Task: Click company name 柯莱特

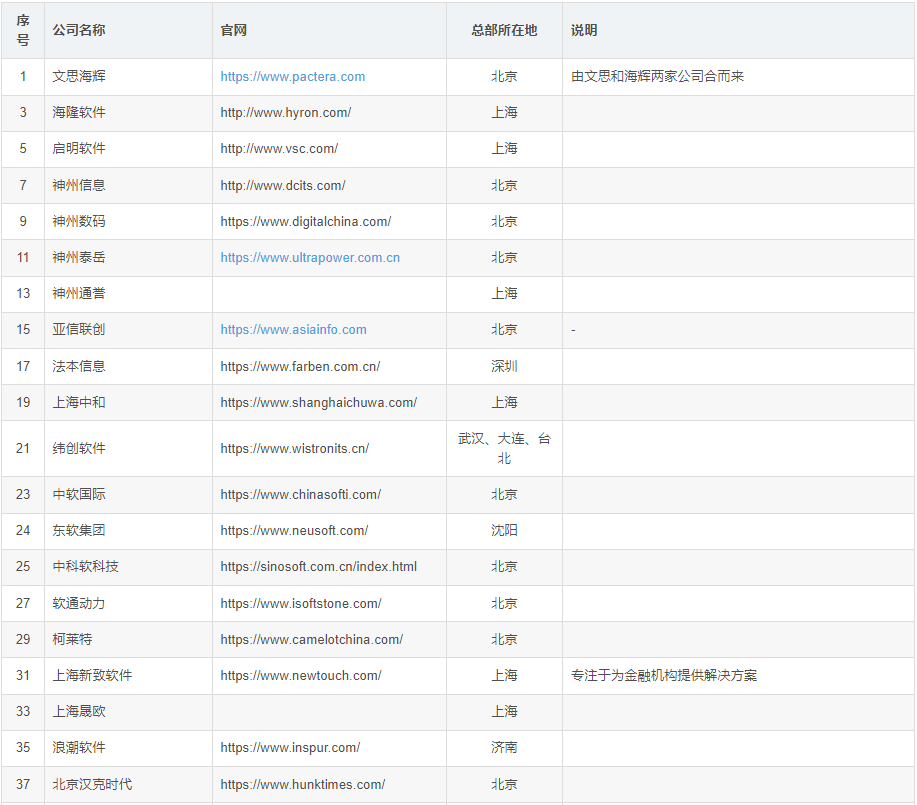Action: pyautogui.click(x=73, y=640)
